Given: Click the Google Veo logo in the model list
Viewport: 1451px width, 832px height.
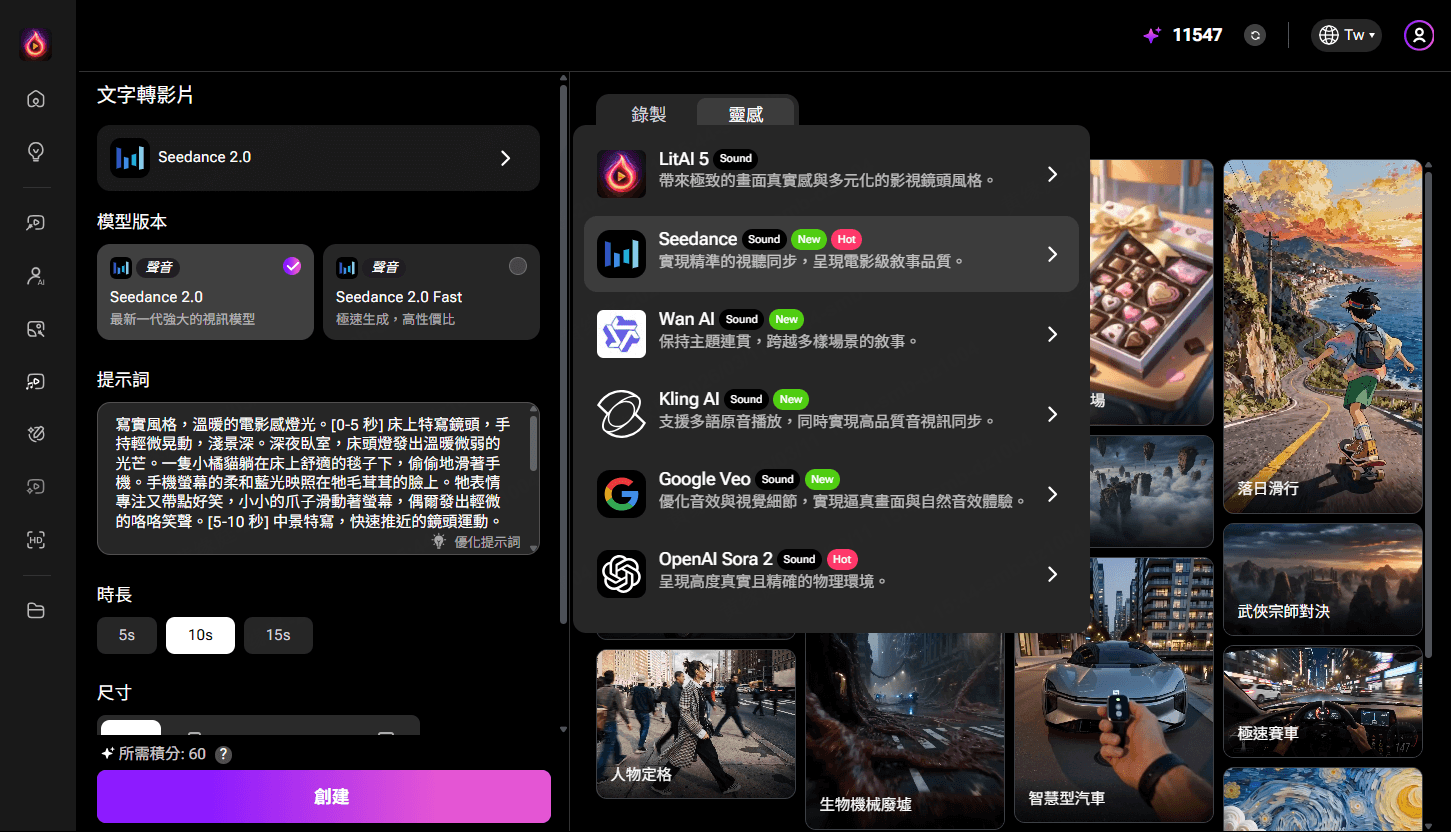Looking at the screenshot, I should coord(621,494).
